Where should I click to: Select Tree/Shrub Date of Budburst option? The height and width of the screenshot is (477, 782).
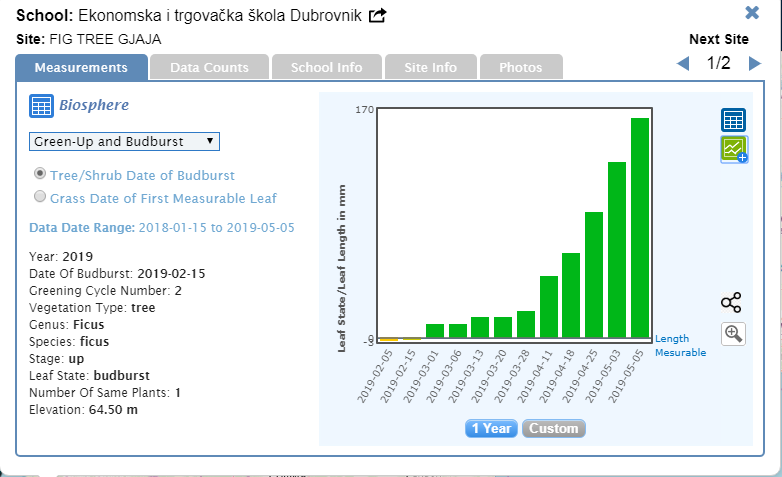tap(41, 174)
